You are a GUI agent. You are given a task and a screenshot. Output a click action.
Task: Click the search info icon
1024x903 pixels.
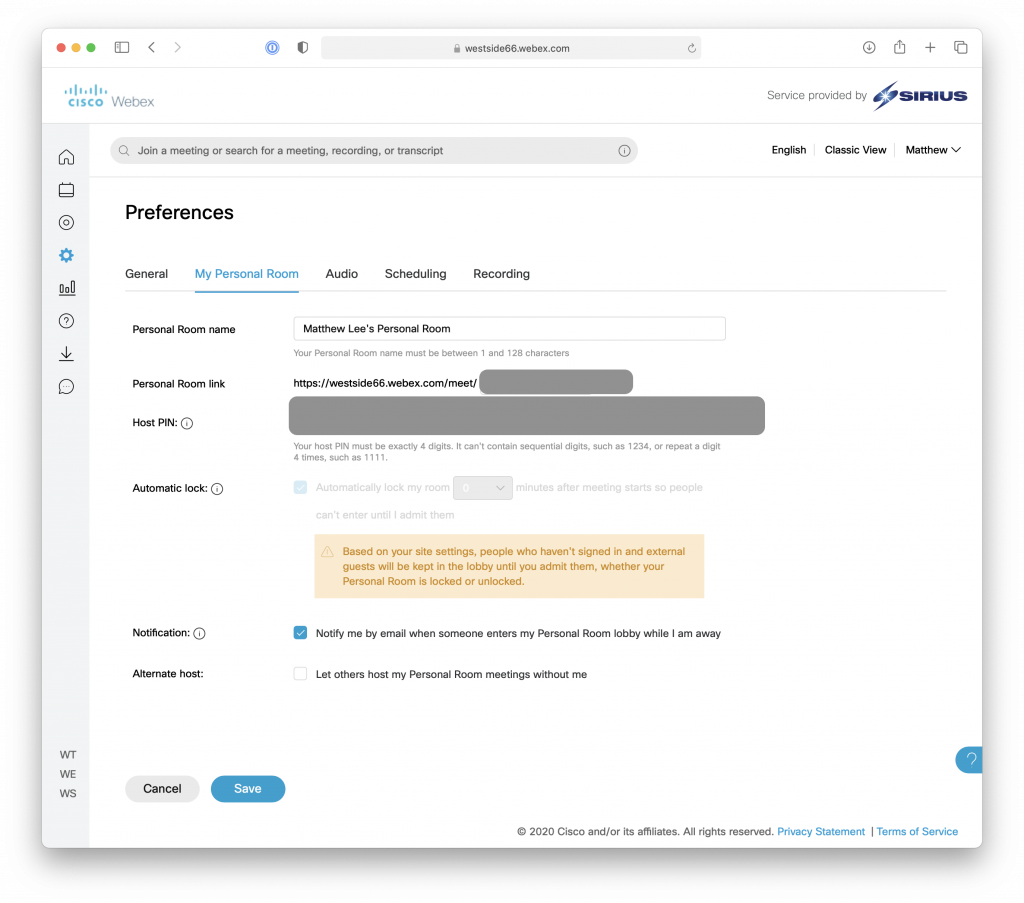[x=624, y=151]
